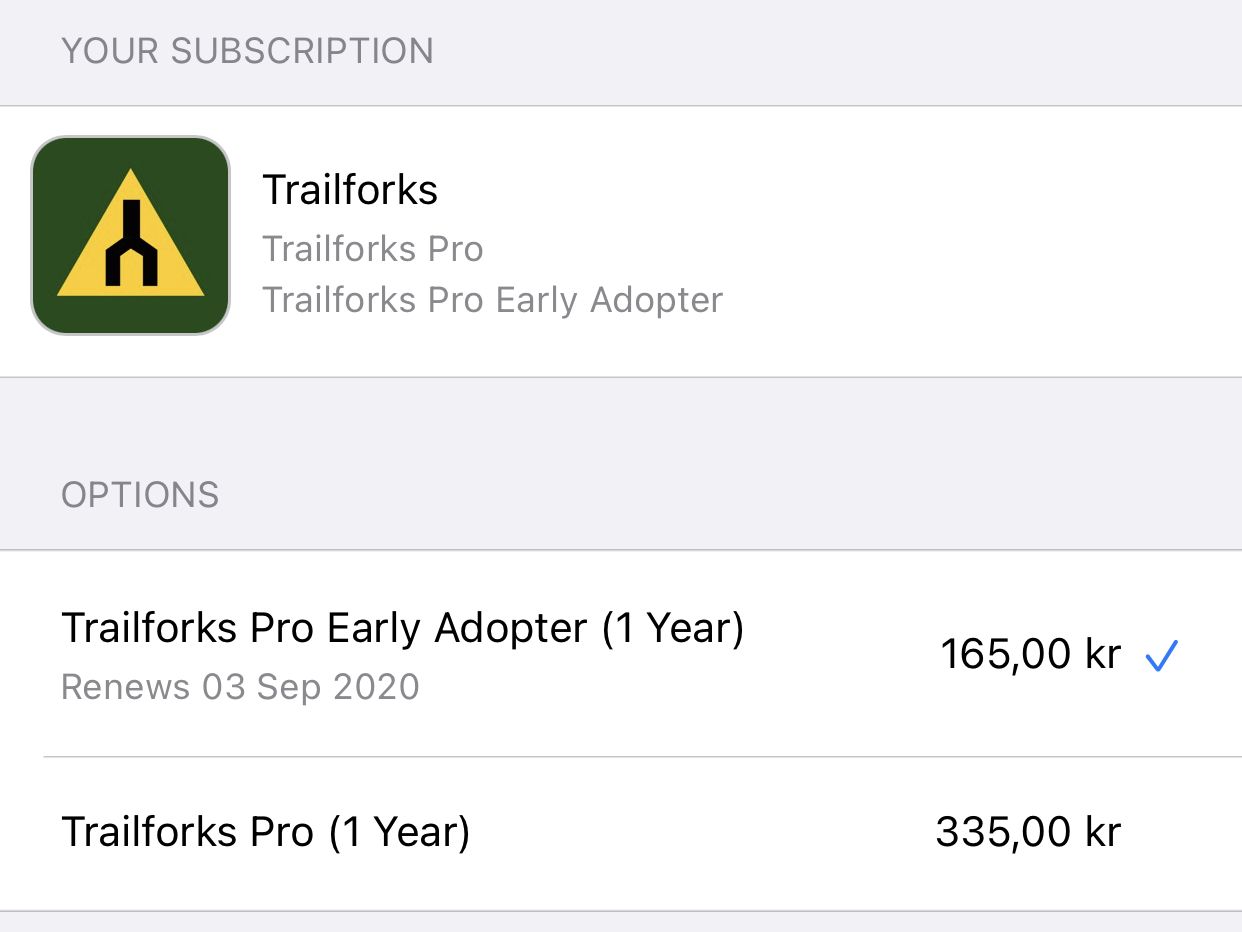The height and width of the screenshot is (932, 1242).
Task: Click the 335,00 kr price
Action: click(x=1027, y=832)
